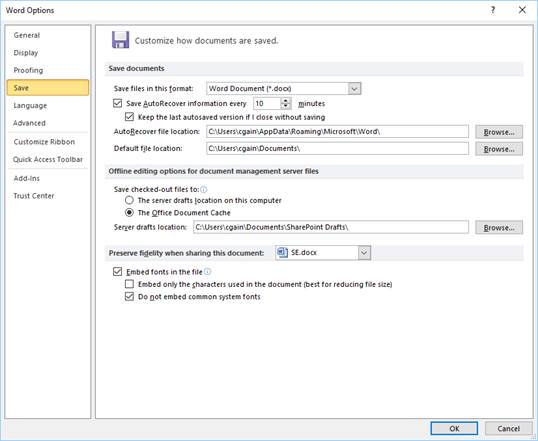The image size is (538, 441).
Task: Expand the SE.docx document dropdown
Action: 364,253
